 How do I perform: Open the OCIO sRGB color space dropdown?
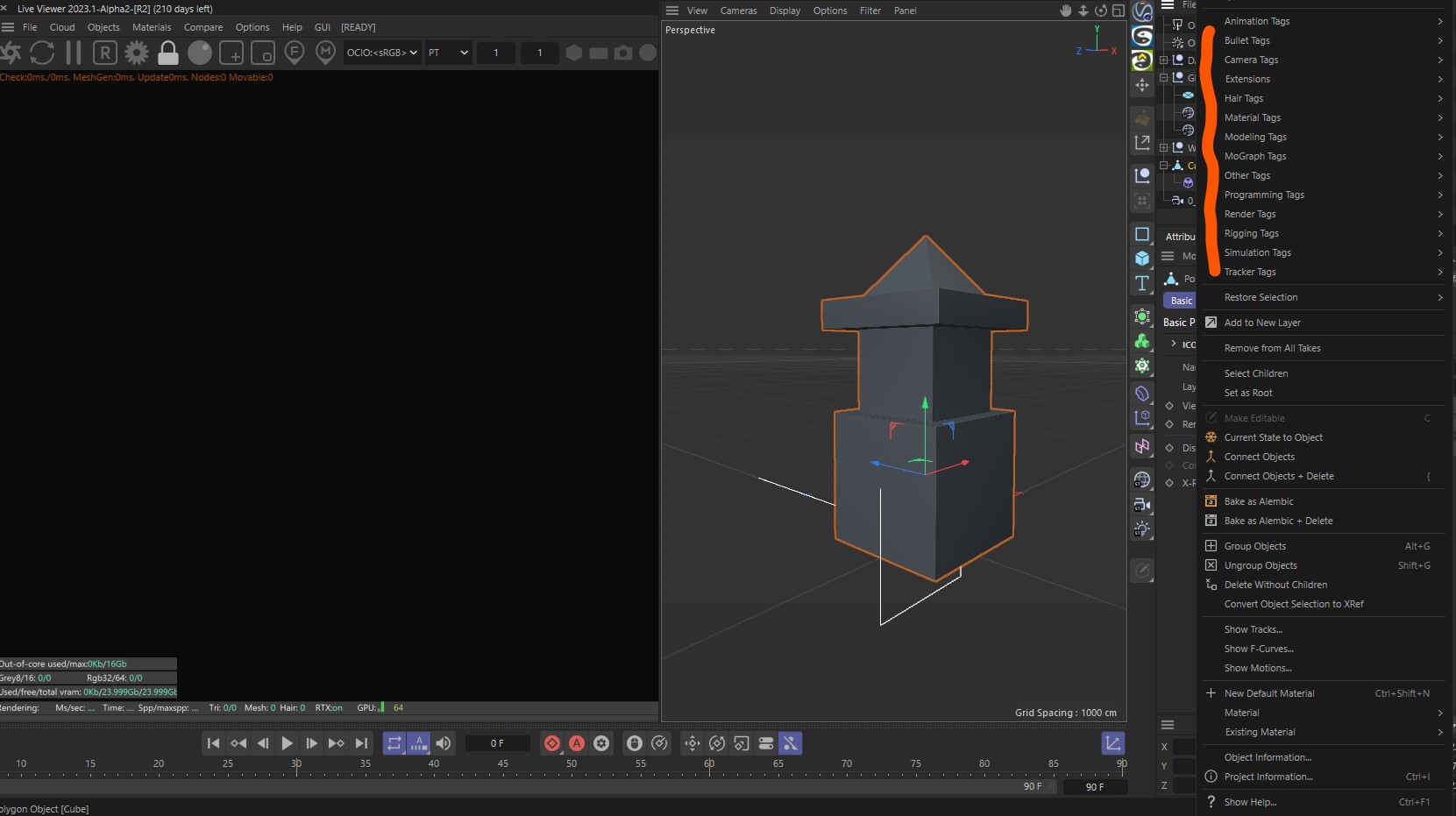(x=382, y=53)
